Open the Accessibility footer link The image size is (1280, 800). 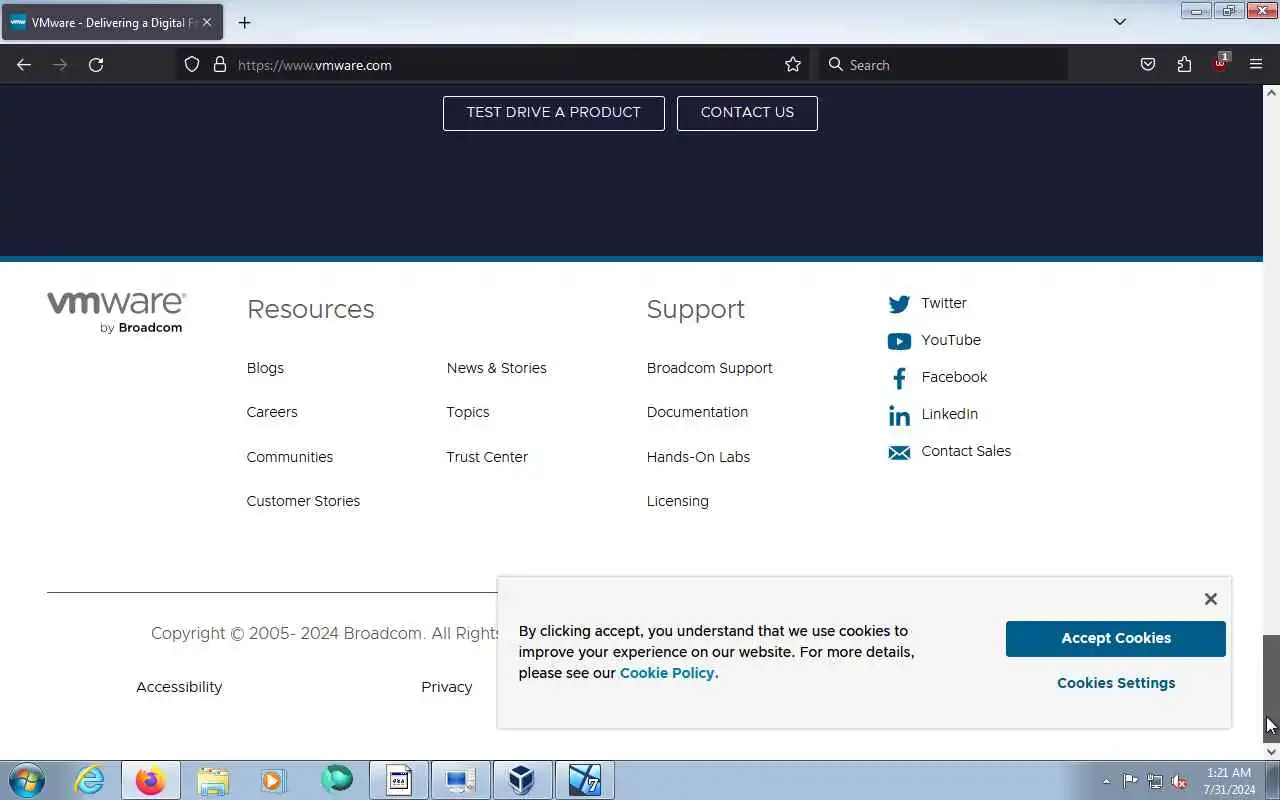click(x=179, y=687)
